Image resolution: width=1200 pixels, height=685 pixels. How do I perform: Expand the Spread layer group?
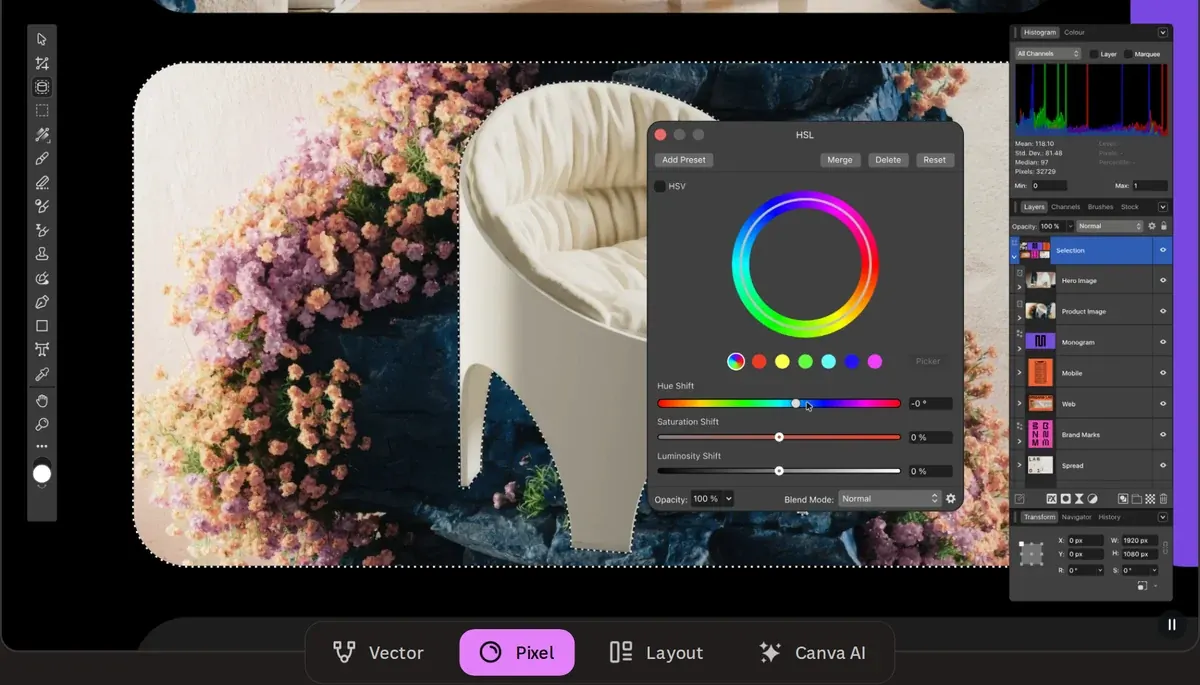pos(1020,465)
